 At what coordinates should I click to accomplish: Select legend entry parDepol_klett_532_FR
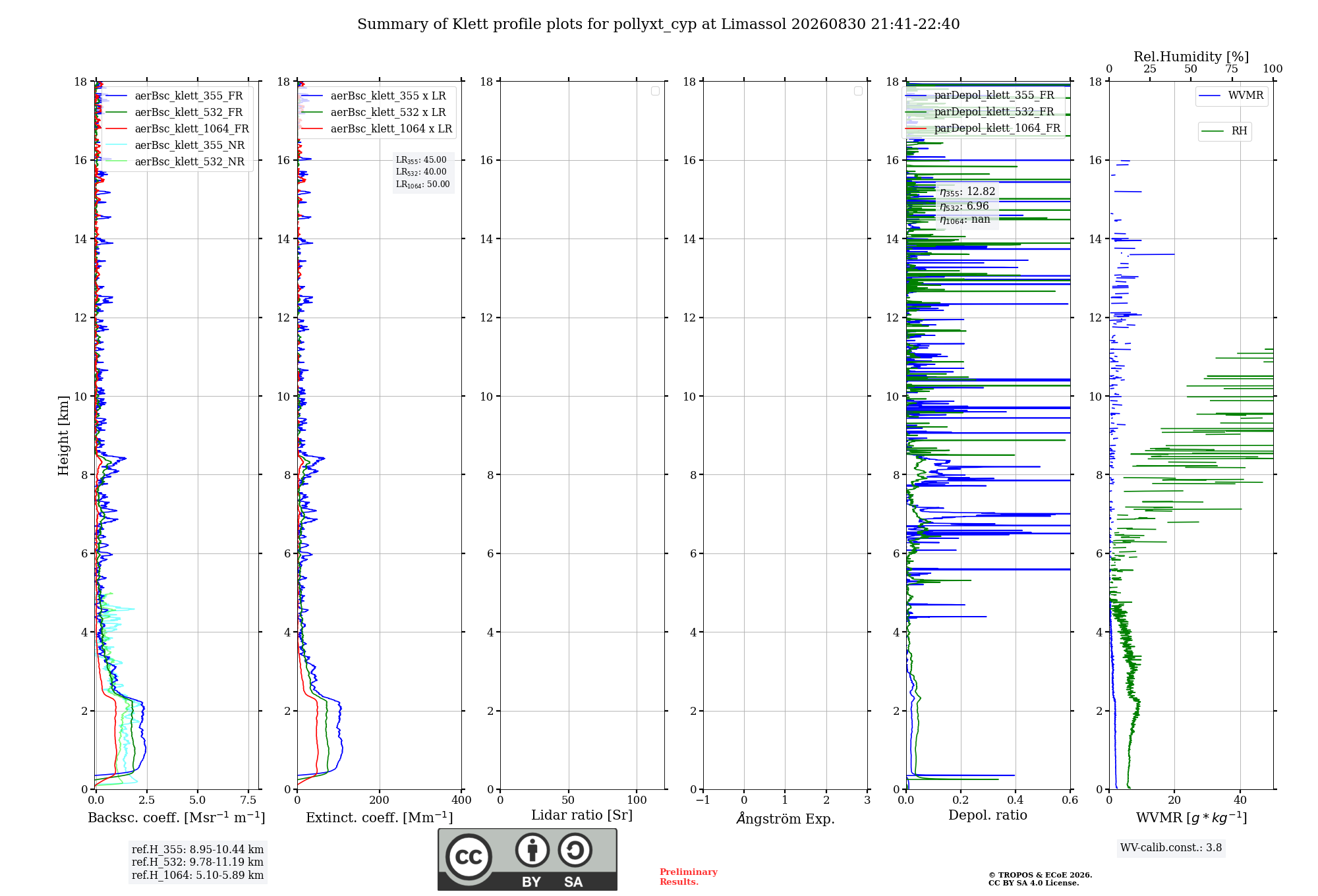(x=980, y=112)
